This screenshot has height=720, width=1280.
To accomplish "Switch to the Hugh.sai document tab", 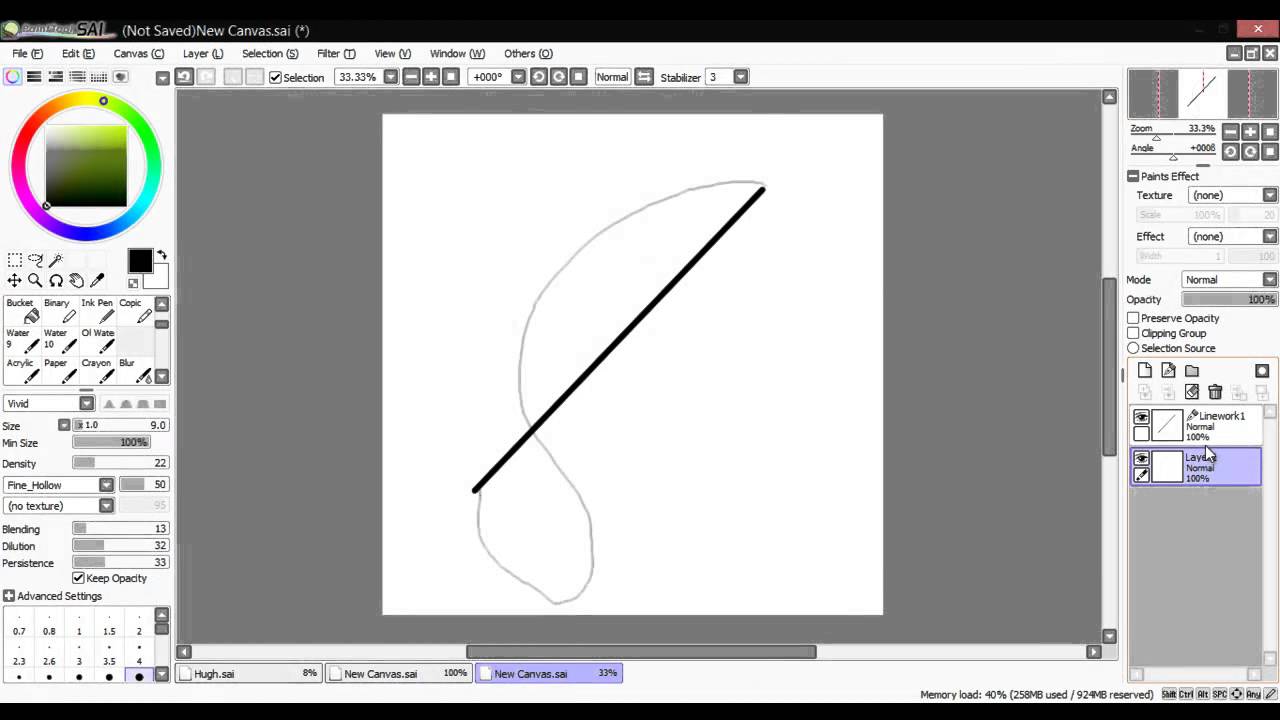I will coord(249,674).
